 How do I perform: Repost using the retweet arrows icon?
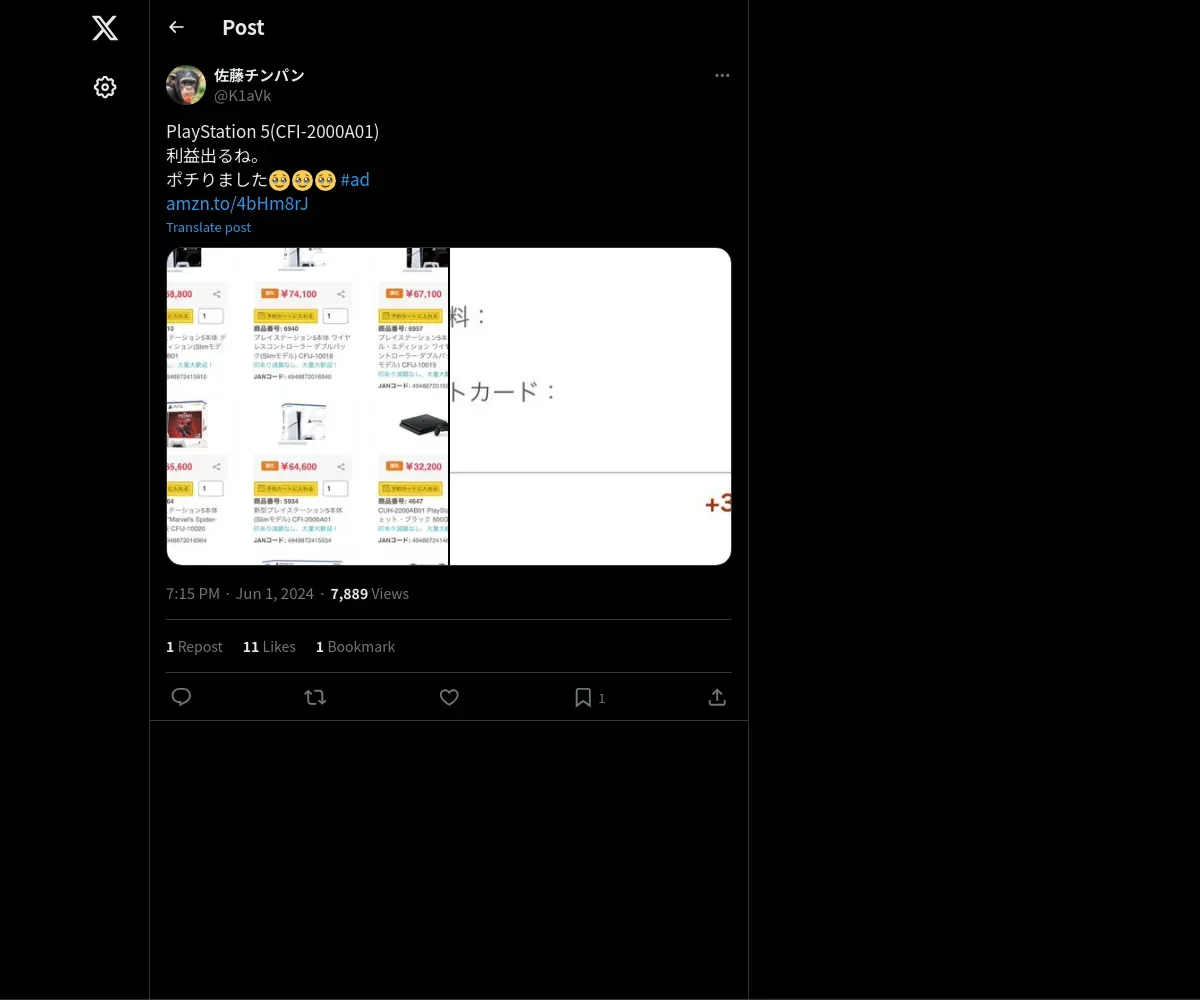pyautogui.click(x=315, y=697)
